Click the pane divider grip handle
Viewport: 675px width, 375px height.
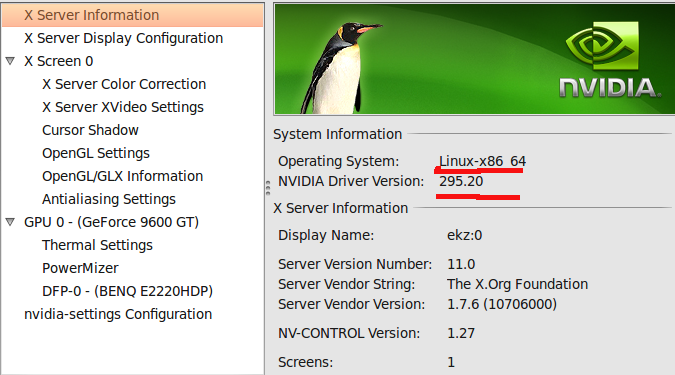click(268, 188)
